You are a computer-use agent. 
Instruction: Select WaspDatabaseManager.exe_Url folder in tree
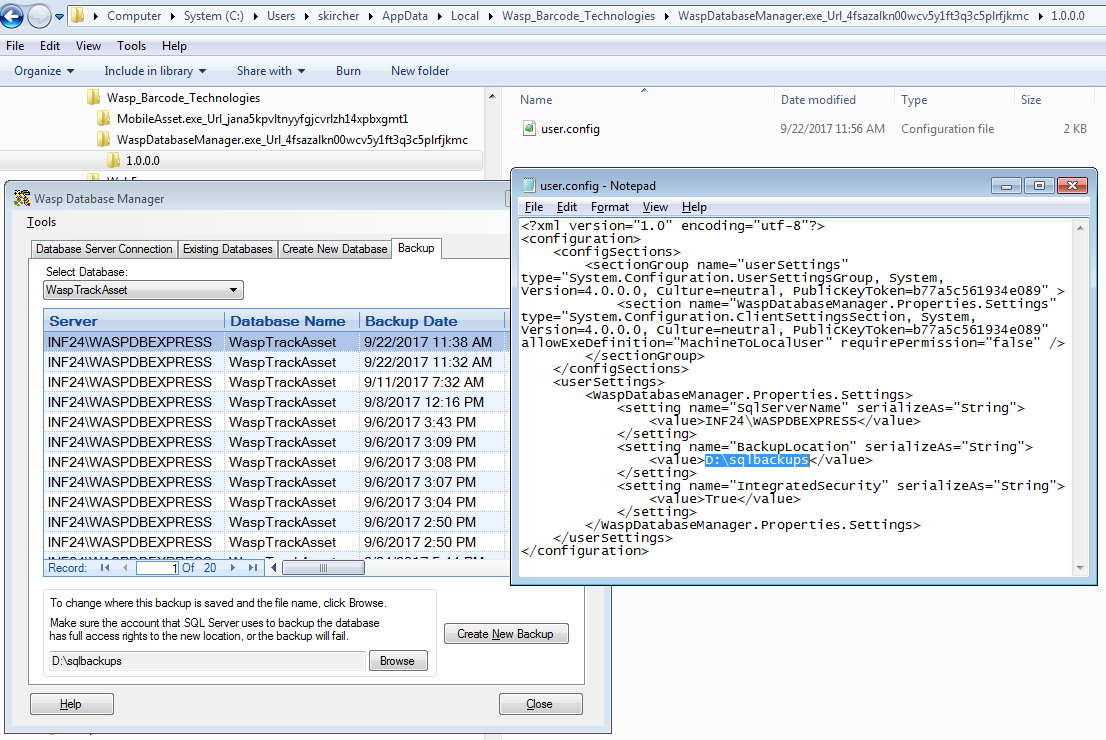292,140
